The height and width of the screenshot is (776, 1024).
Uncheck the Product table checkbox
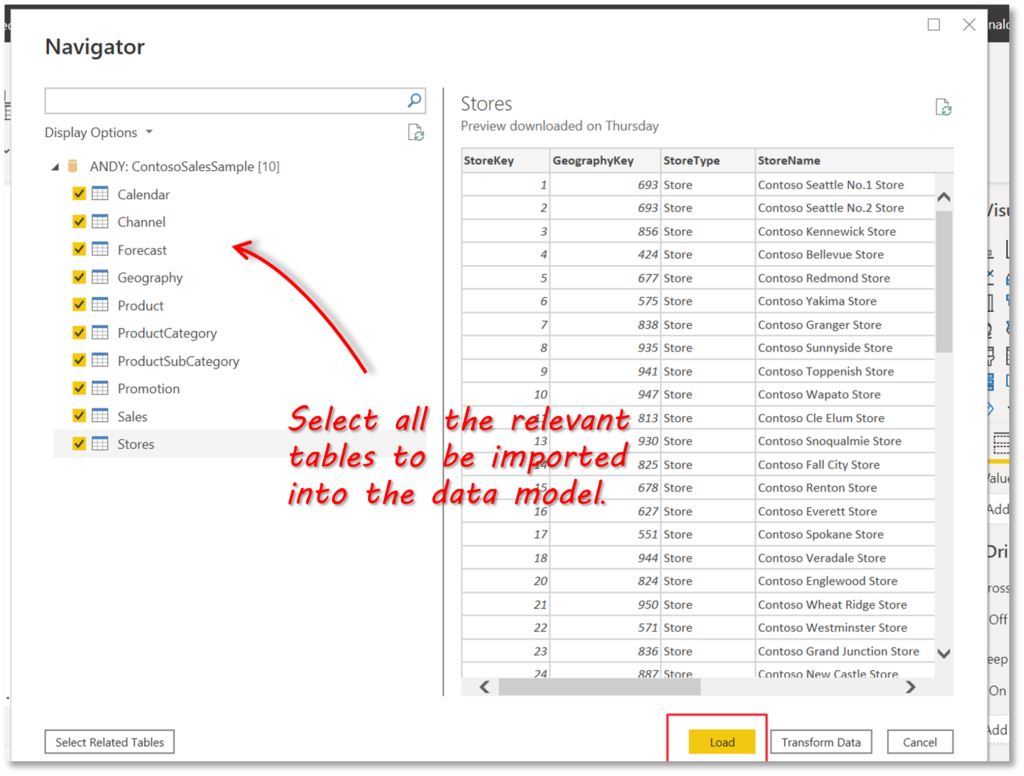point(78,305)
